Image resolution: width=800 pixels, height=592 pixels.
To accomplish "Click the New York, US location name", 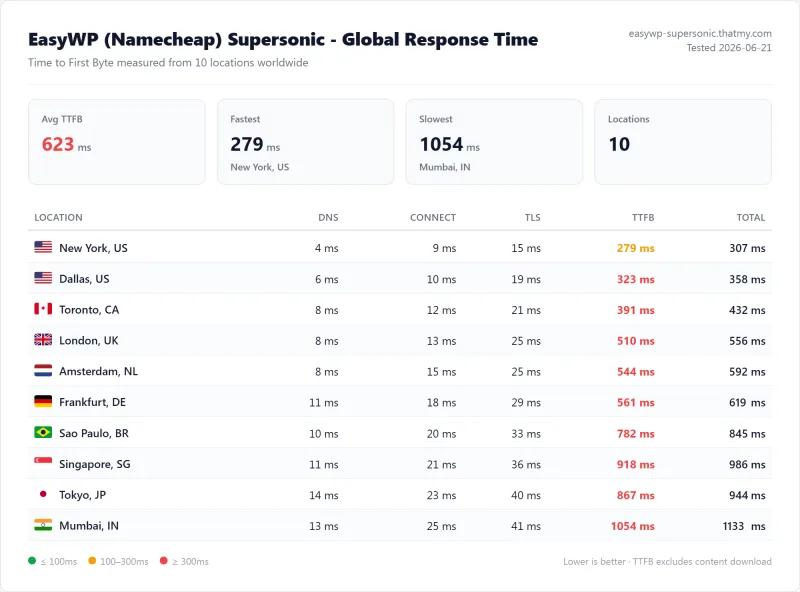I will click(93, 248).
